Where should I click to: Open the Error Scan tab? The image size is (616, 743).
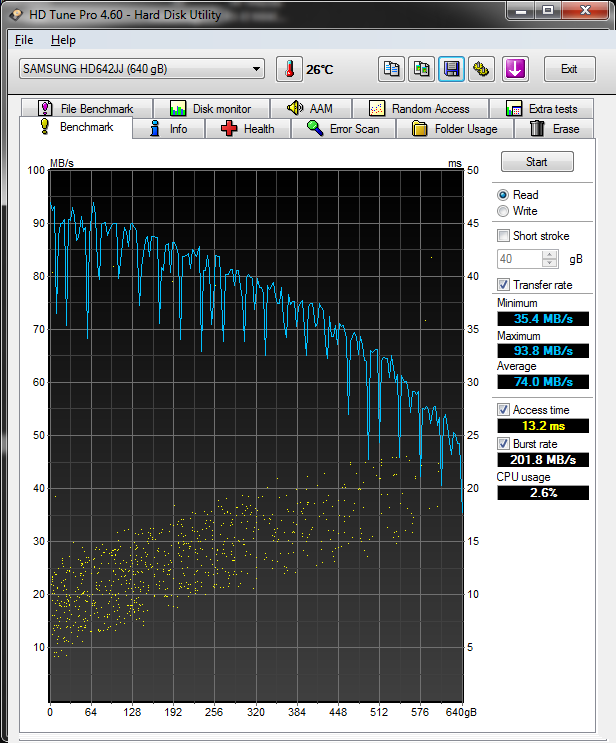(x=344, y=129)
